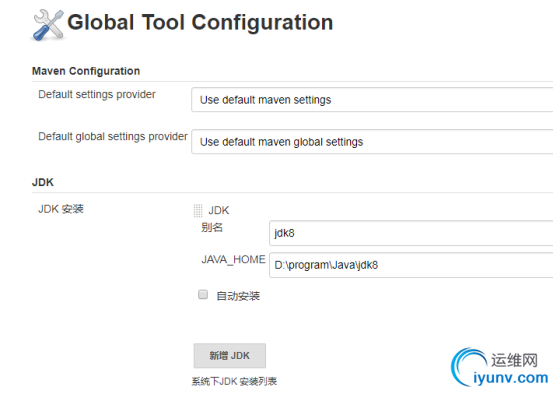Open the Default global settings provider dropdown

coord(372,142)
